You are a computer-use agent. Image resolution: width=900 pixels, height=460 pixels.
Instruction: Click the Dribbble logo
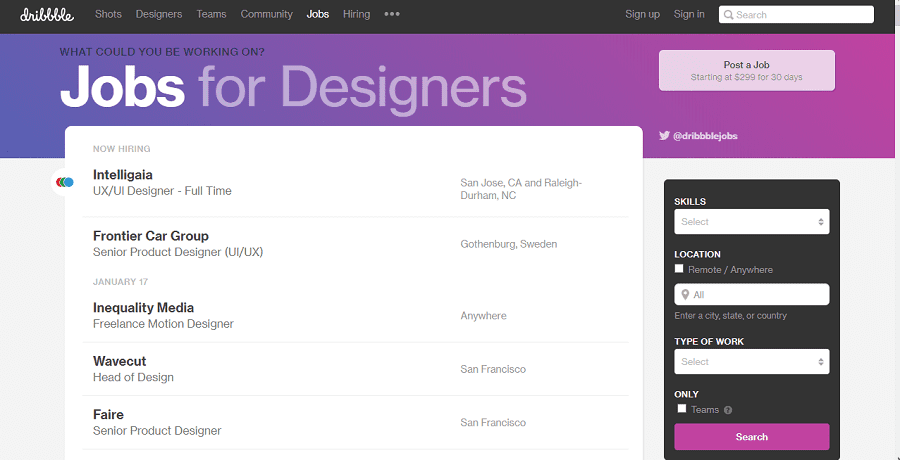pos(47,14)
